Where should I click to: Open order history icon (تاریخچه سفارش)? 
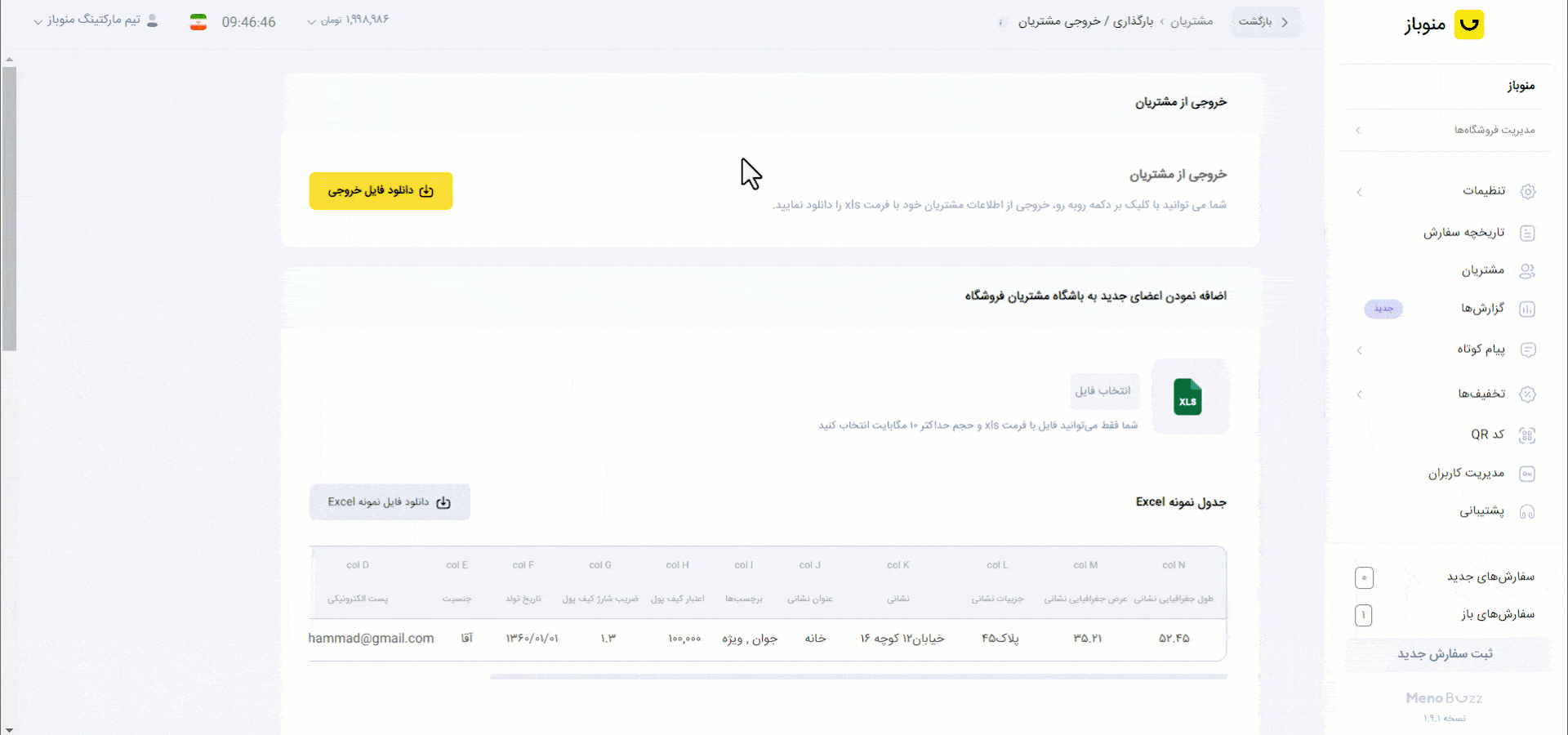point(1528,233)
